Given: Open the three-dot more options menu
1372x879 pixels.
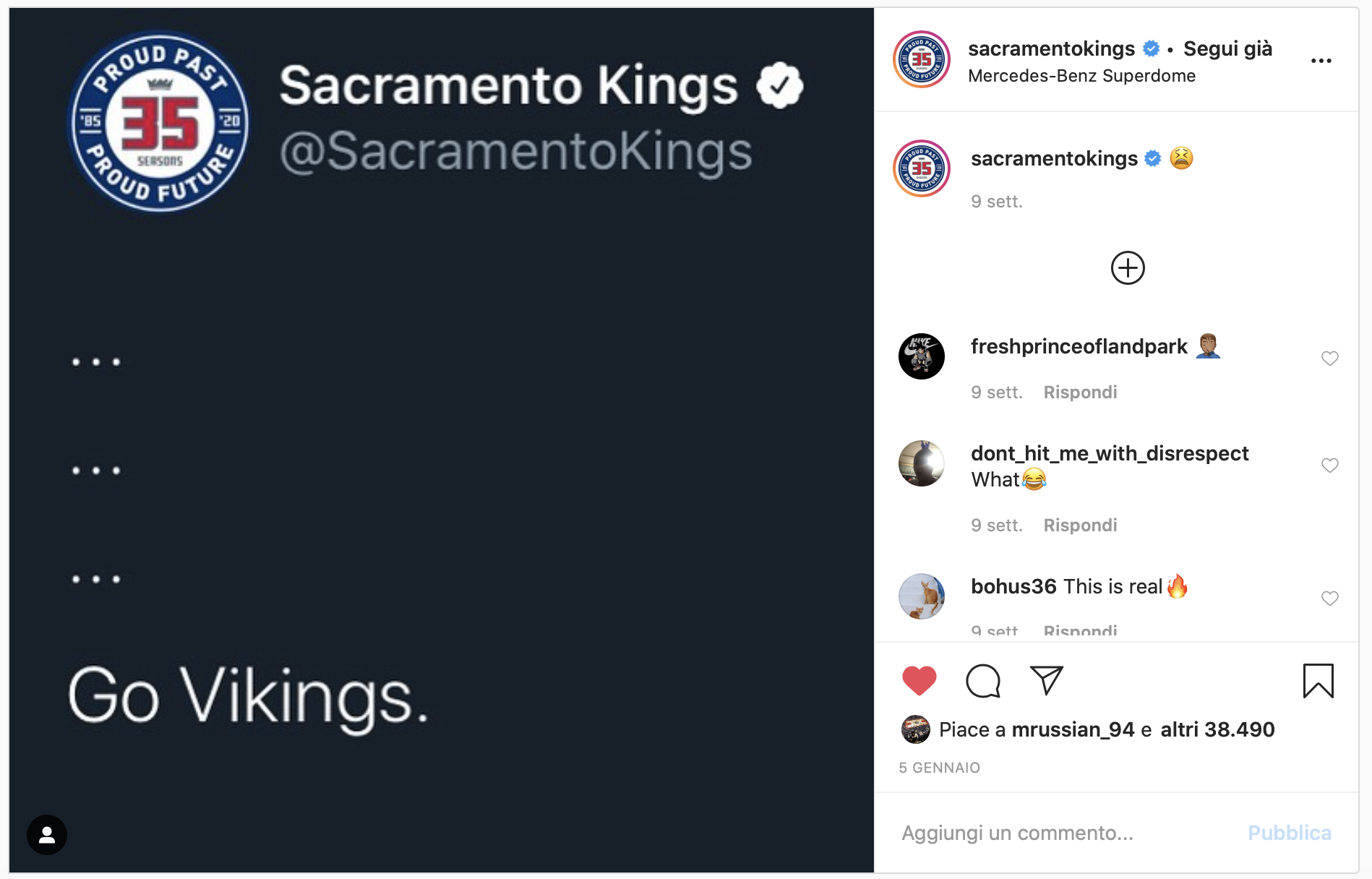Looking at the screenshot, I should point(1321,61).
